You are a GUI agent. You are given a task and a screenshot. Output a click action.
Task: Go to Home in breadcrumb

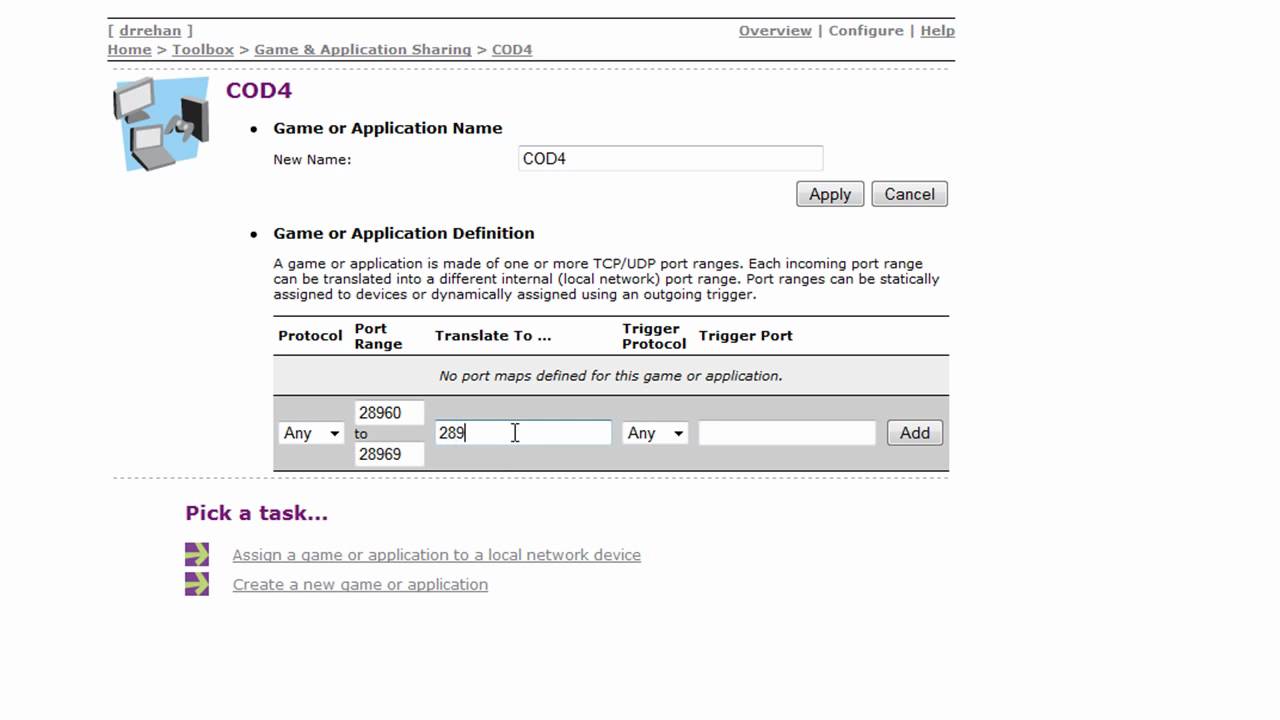click(x=130, y=50)
